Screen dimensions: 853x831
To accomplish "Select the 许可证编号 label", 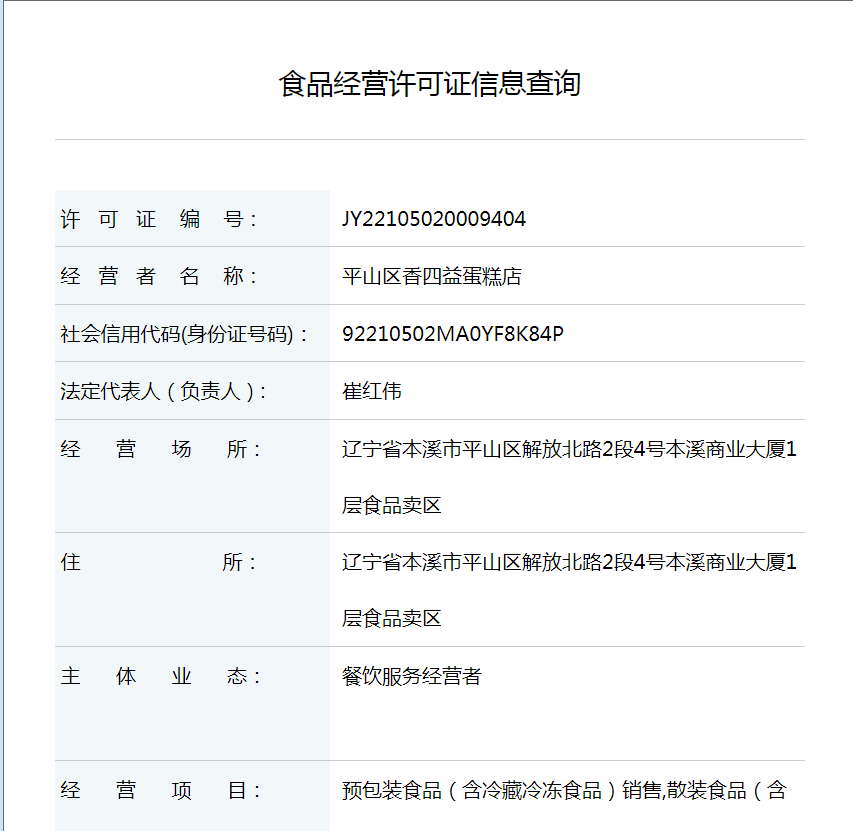I will (x=158, y=219).
